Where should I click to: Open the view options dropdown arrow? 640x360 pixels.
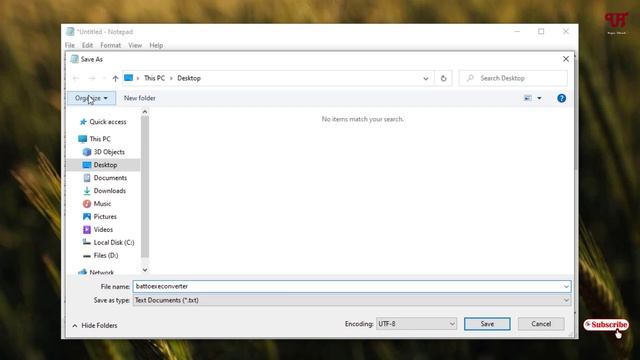tap(539, 98)
